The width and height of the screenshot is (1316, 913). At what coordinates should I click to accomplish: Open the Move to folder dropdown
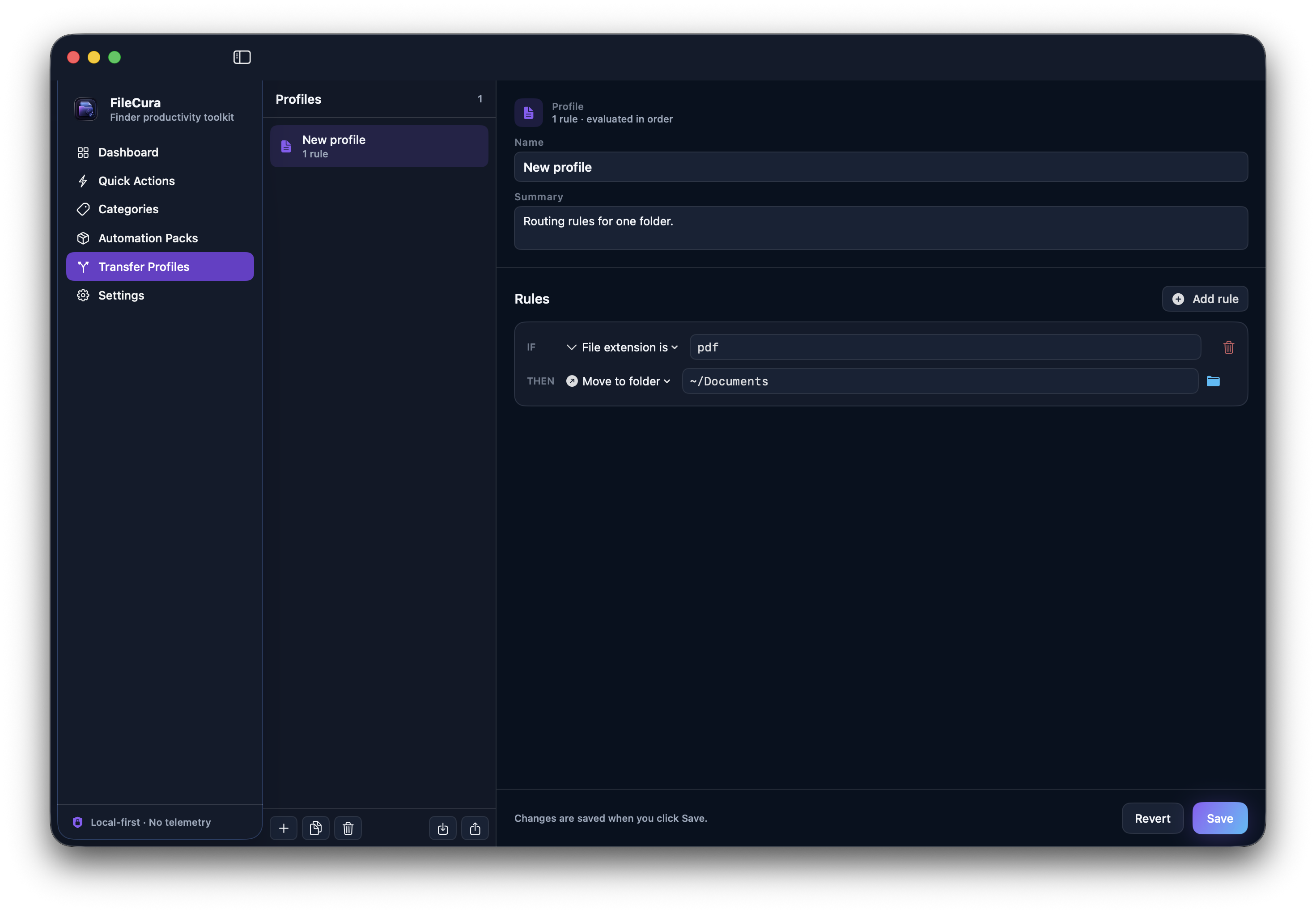(618, 381)
